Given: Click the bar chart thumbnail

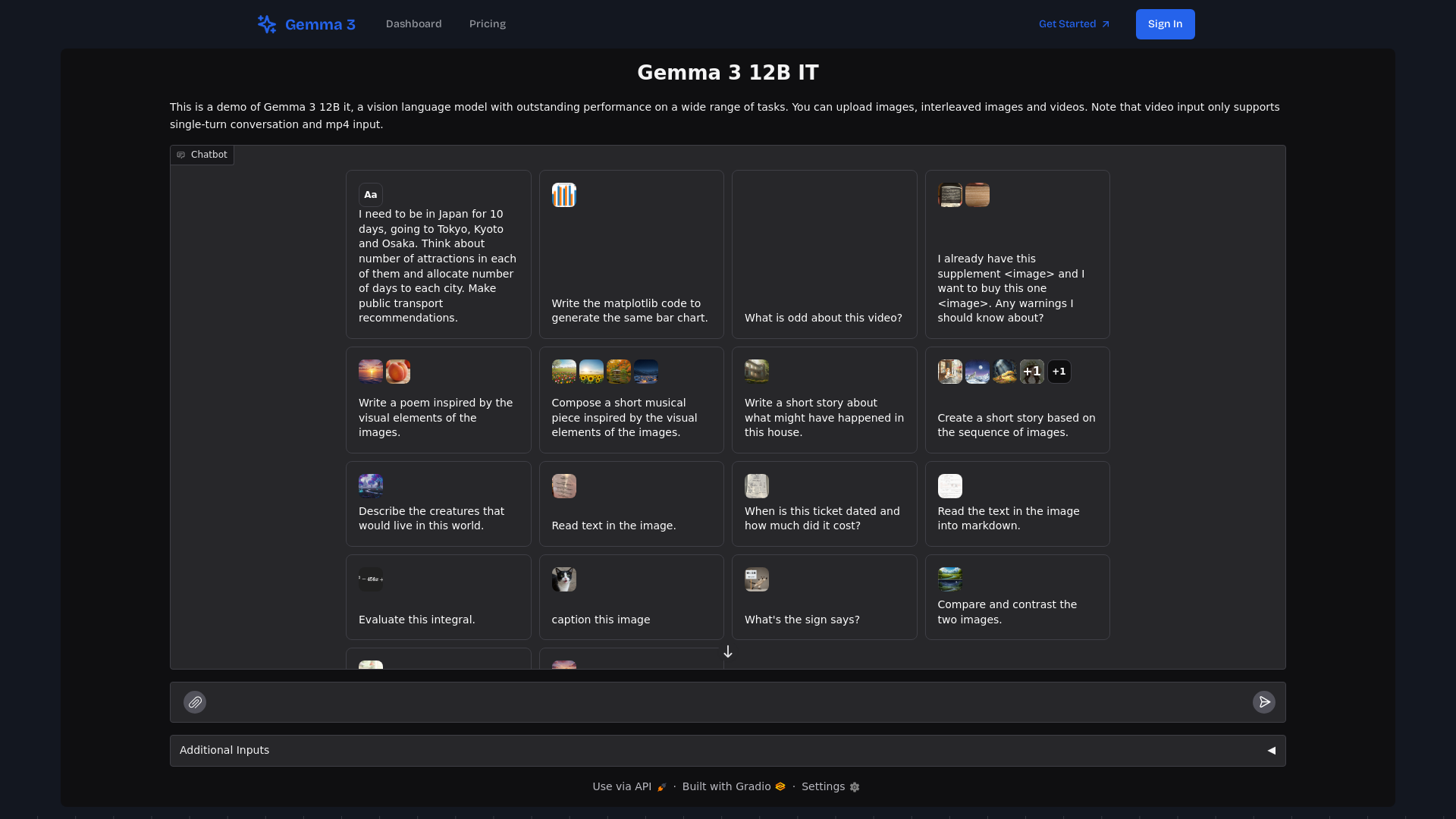Looking at the screenshot, I should click(564, 195).
